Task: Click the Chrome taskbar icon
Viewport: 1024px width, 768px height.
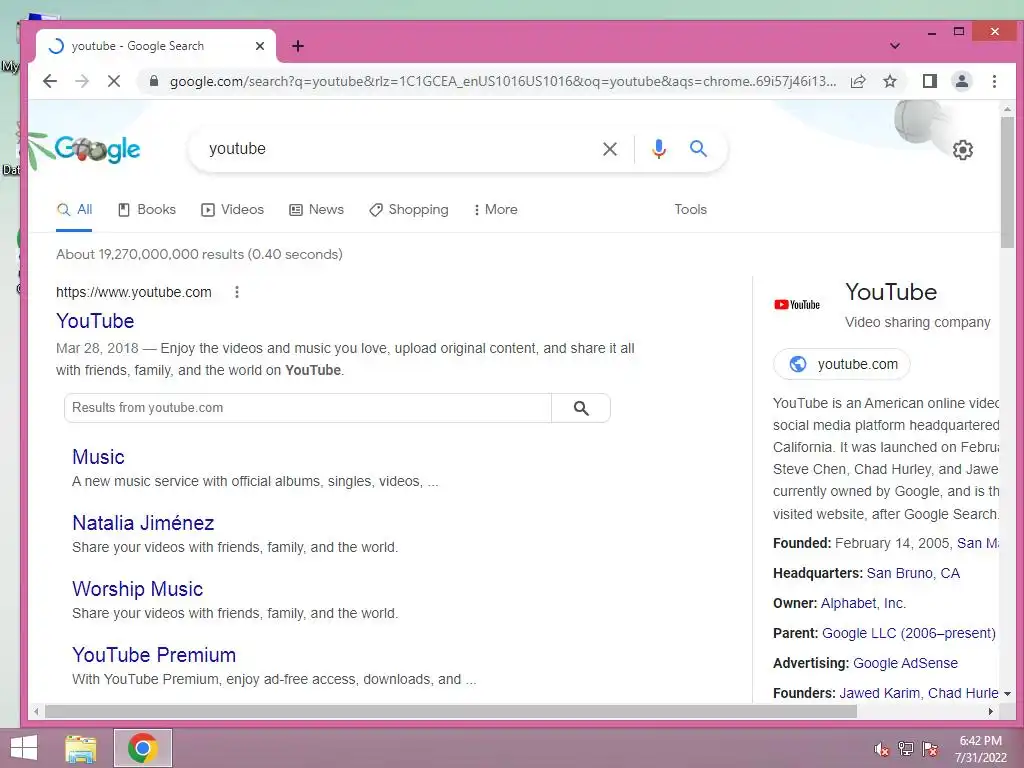Action: tap(142, 748)
